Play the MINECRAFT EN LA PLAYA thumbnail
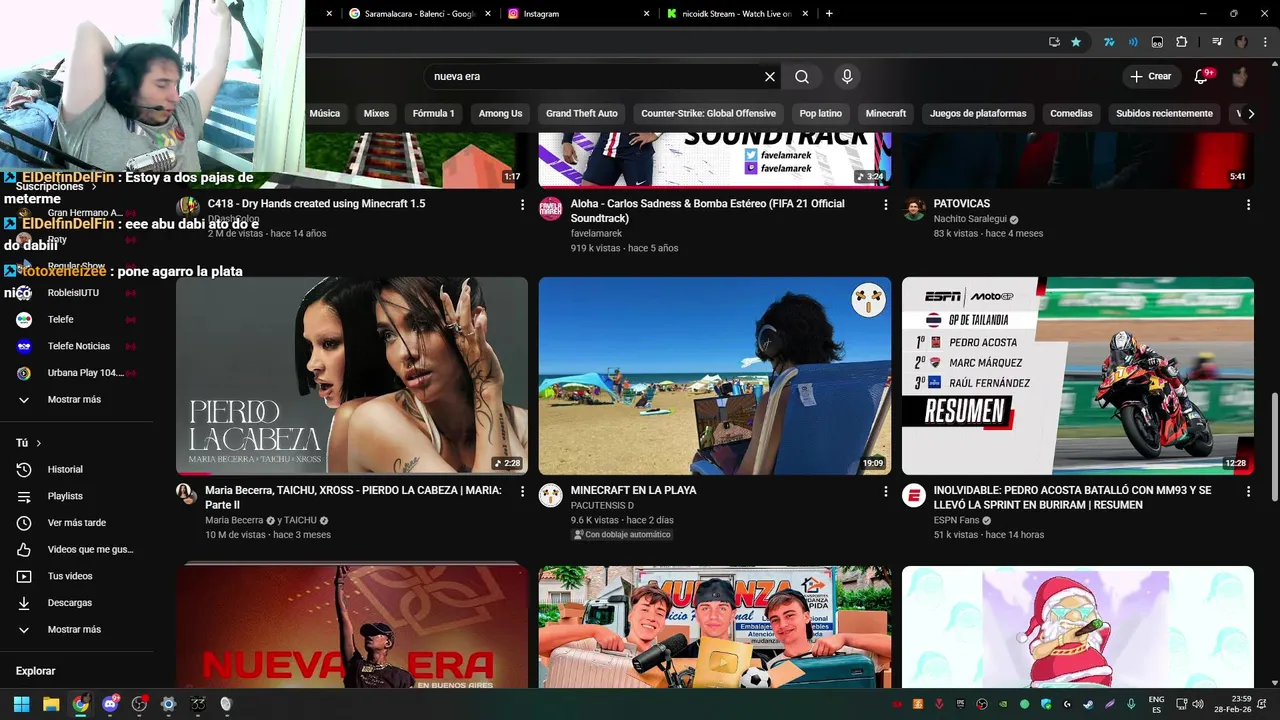1280x720 pixels. (715, 376)
